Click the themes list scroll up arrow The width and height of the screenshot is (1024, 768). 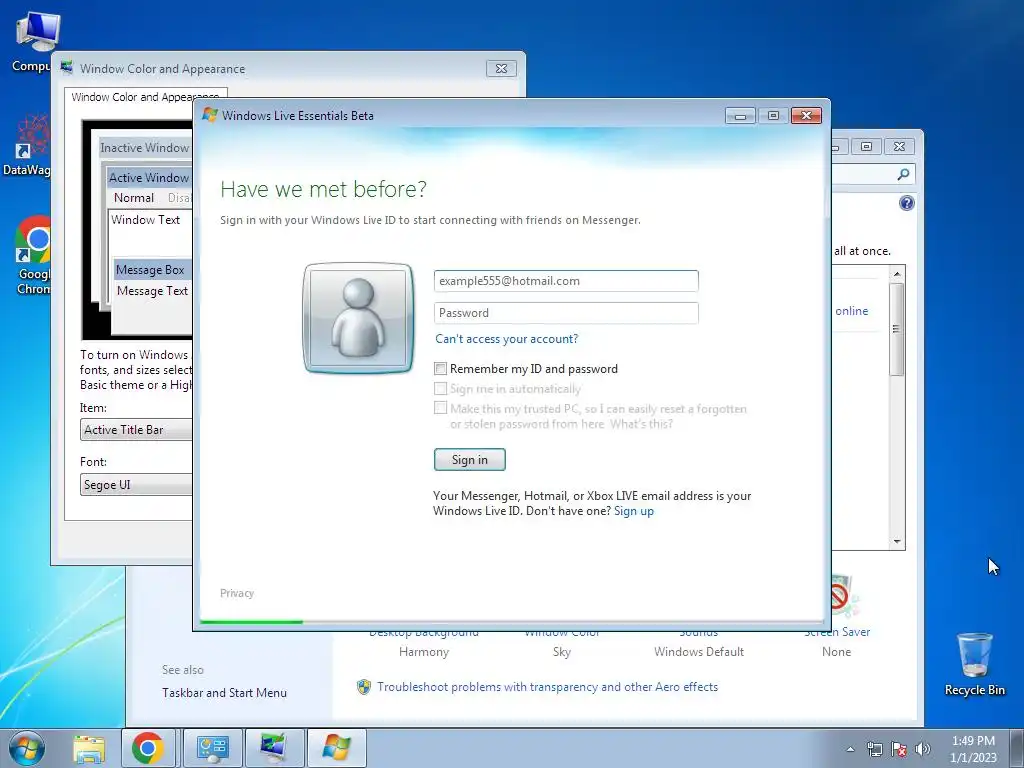click(x=897, y=274)
